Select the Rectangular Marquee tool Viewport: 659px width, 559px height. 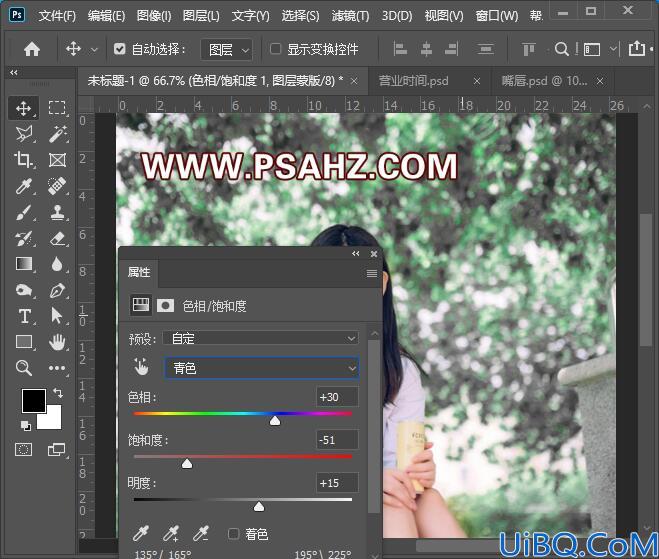tap(57, 108)
